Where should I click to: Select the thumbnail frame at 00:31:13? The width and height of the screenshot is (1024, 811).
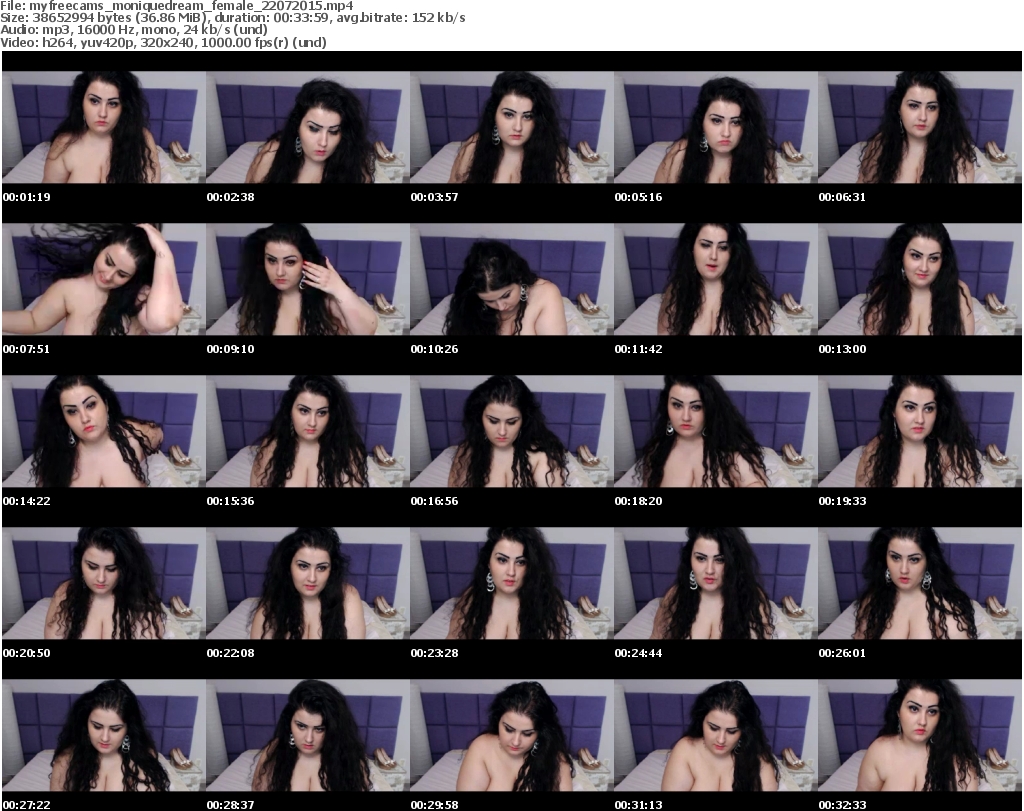716,735
